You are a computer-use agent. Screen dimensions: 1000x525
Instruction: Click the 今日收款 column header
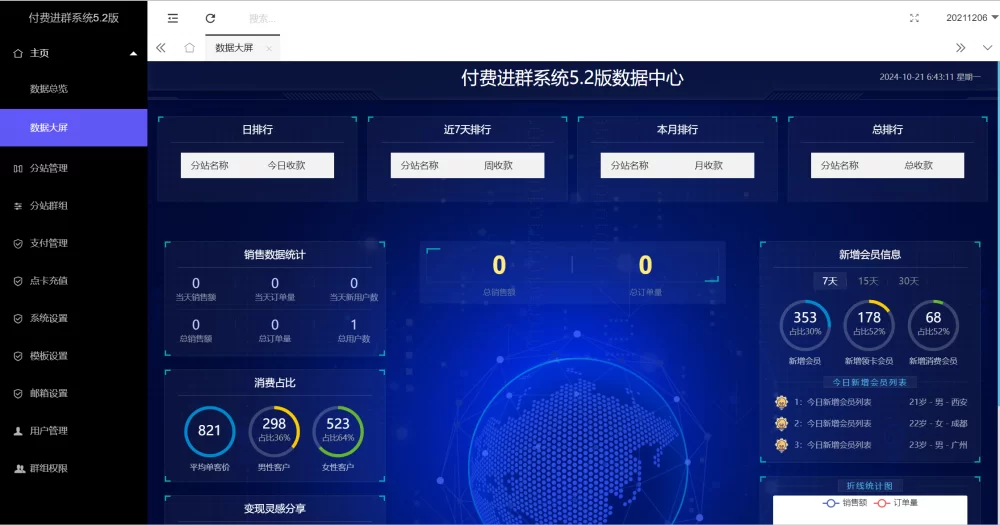[x=286, y=165]
